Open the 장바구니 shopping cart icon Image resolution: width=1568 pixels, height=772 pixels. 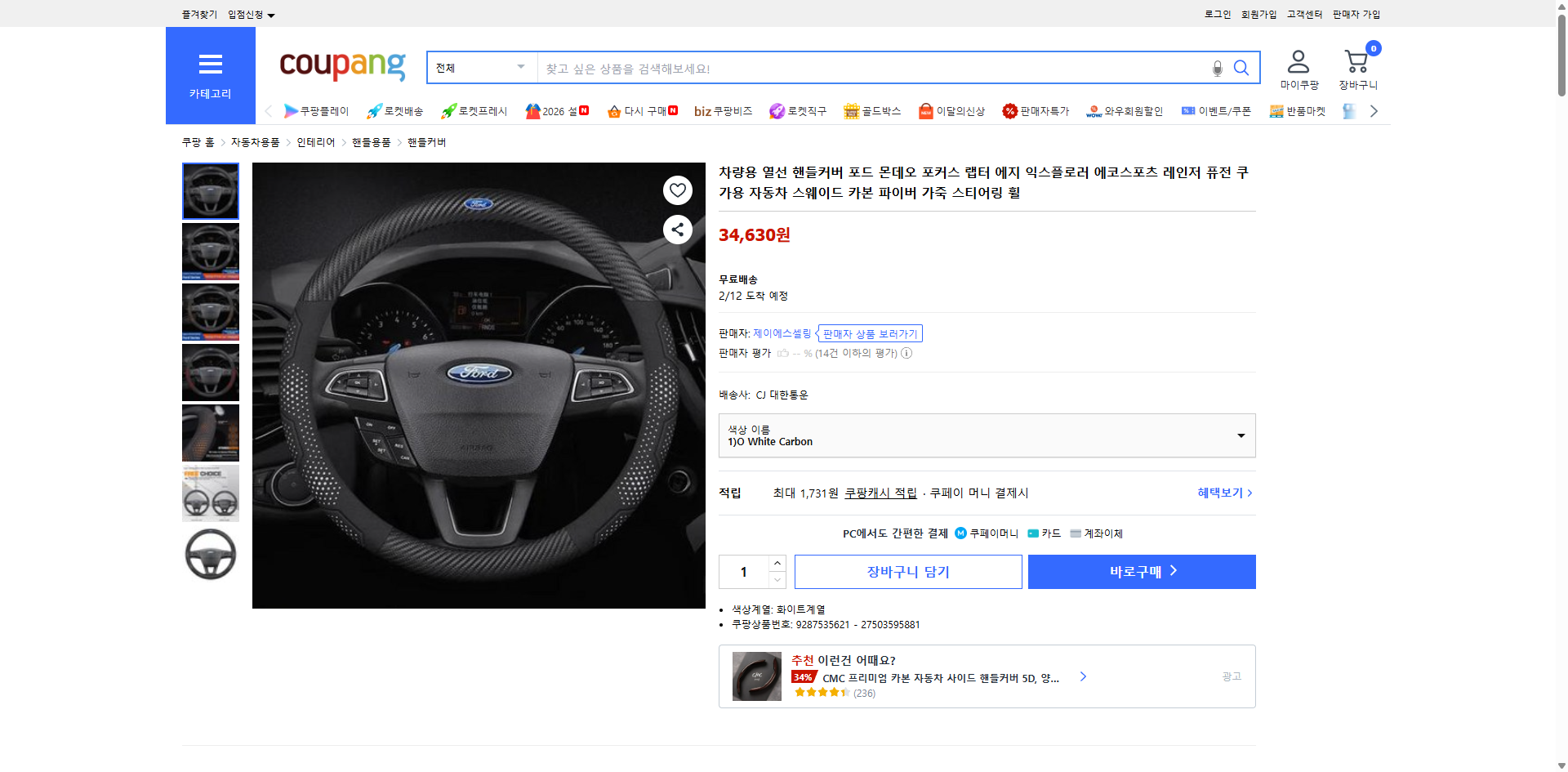[1356, 60]
